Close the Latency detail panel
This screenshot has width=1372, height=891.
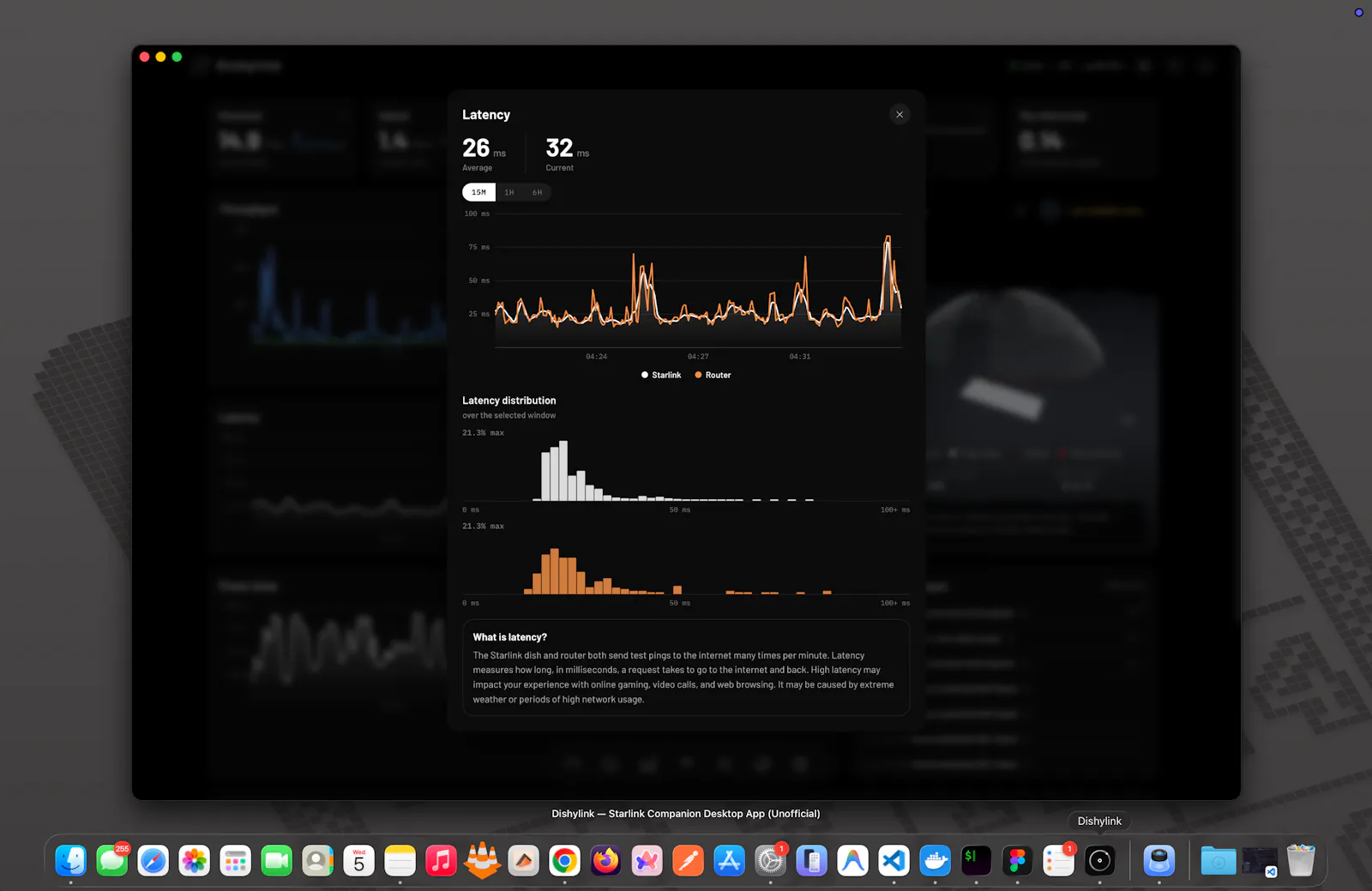click(900, 114)
